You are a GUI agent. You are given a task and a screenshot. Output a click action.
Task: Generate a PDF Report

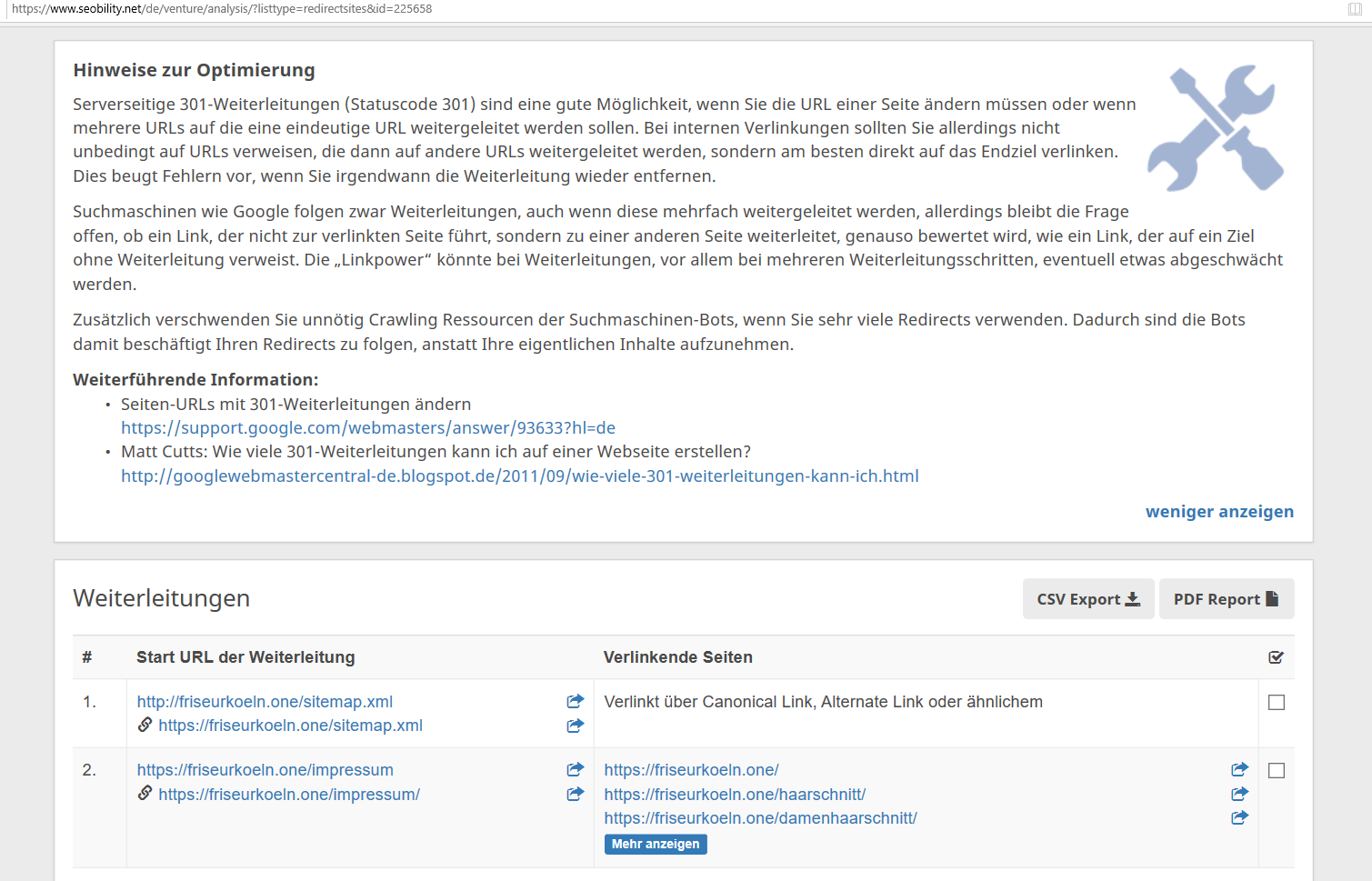click(x=1227, y=598)
